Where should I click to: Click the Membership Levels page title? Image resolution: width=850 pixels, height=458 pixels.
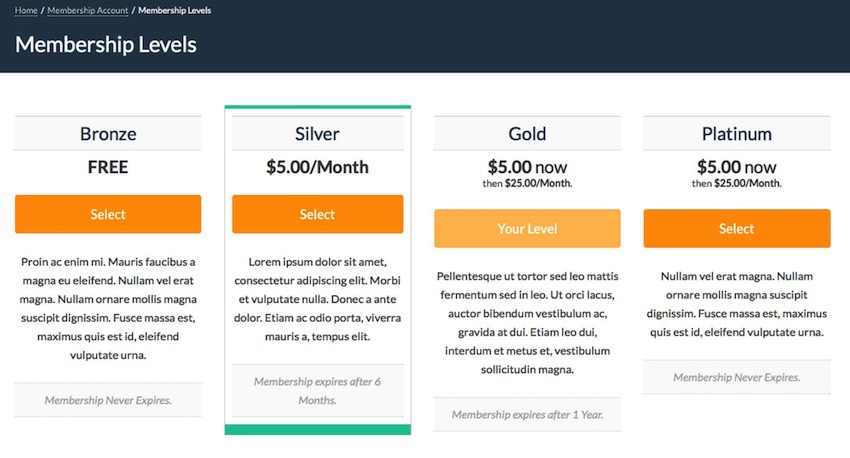(x=106, y=44)
